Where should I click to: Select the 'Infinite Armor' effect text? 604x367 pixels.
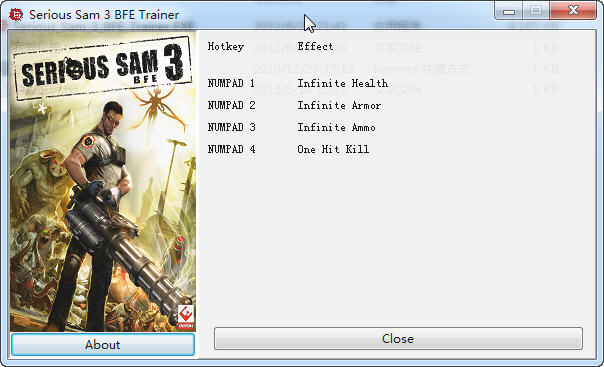point(339,105)
